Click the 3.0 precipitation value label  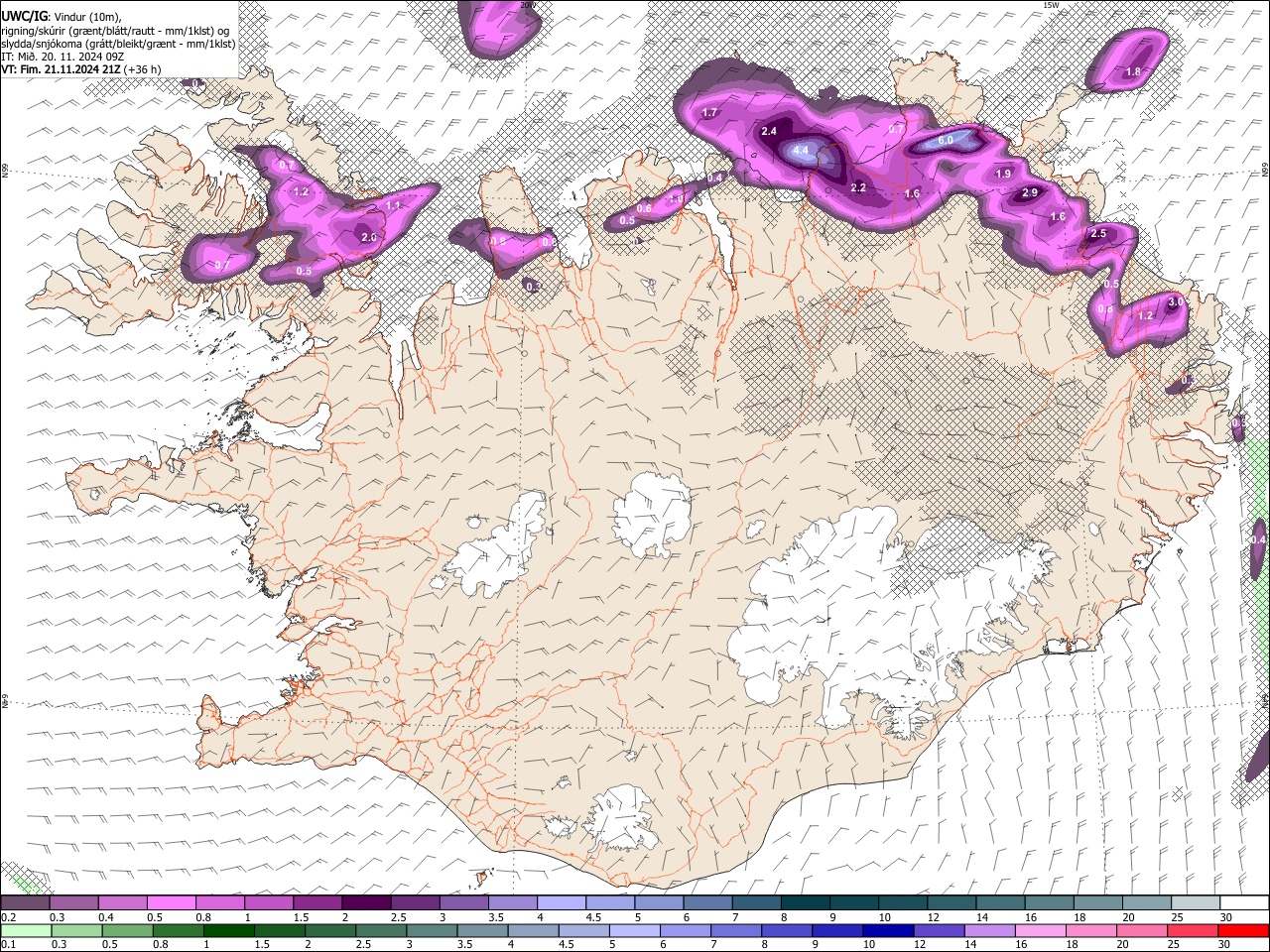[x=1177, y=301]
